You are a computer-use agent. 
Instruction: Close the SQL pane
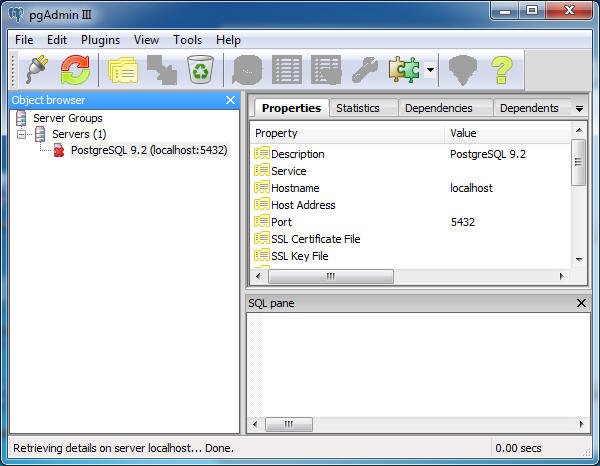[581, 303]
